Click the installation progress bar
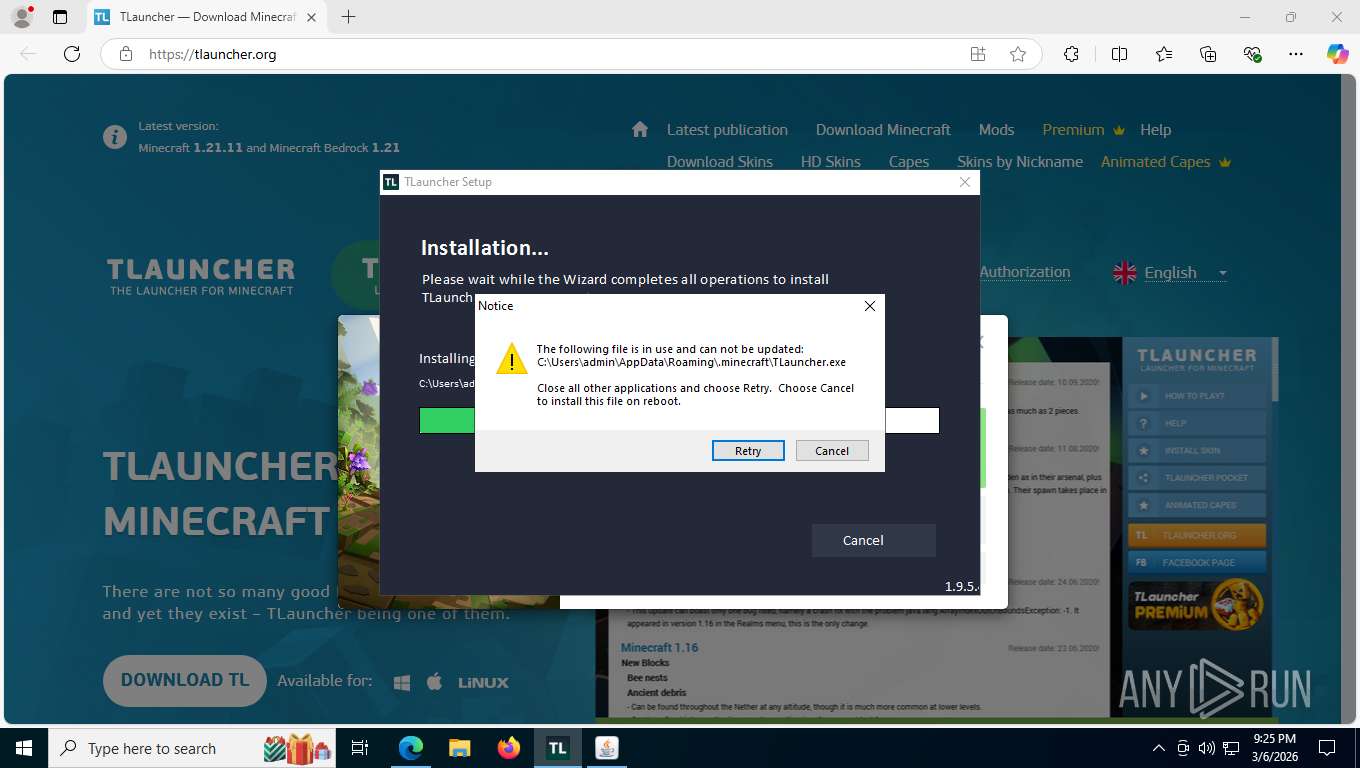 point(679,420)
